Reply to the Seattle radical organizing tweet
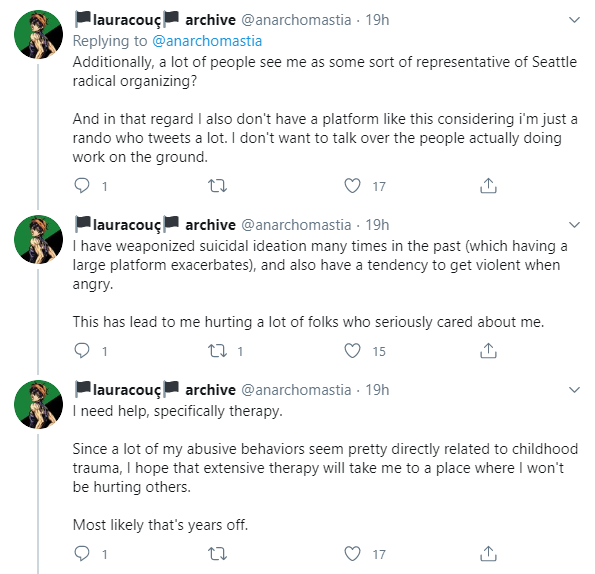595x574 pixels. [82, 186]
